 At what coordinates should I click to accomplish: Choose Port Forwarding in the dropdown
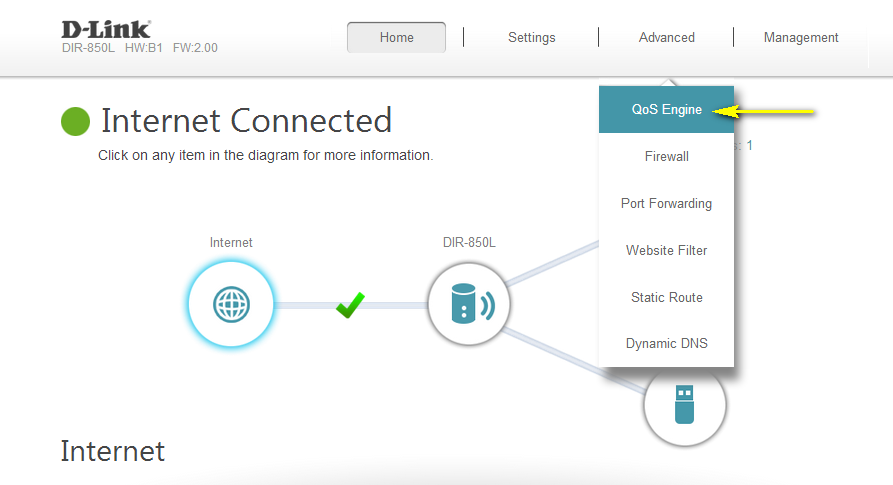pyautogui.click(x=666, y=204)
